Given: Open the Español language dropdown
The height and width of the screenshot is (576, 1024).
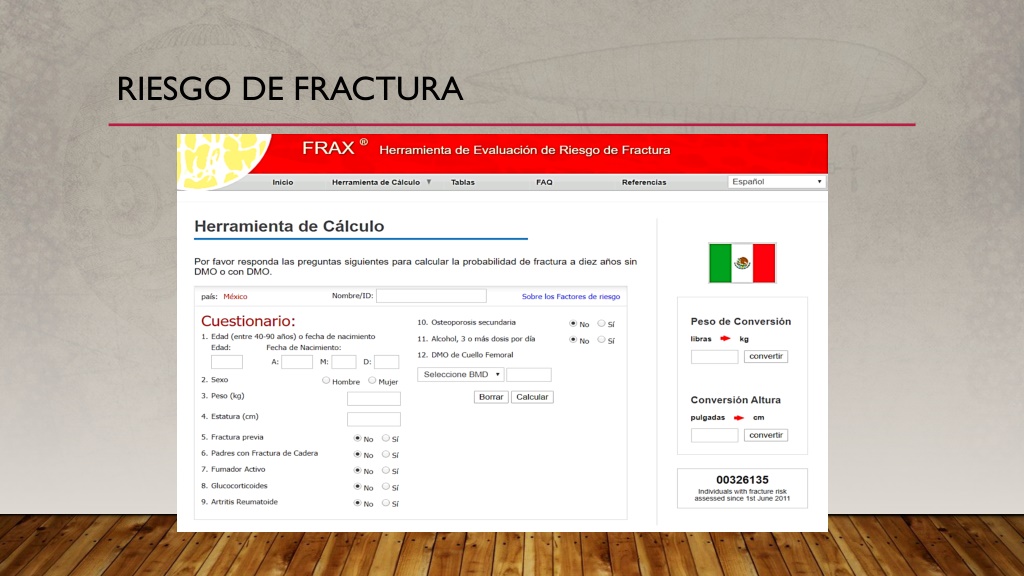Looking at the screenshot, I should (776, 182).
